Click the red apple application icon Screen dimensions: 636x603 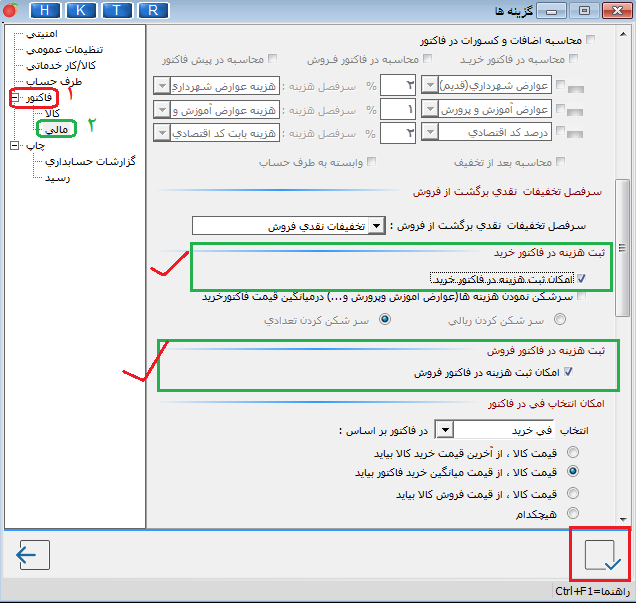(10, 10)
